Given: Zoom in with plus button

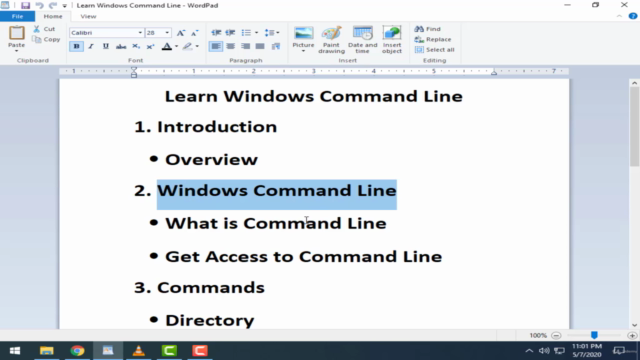Looking at the screenshot, I should click(x=632, y=336).
